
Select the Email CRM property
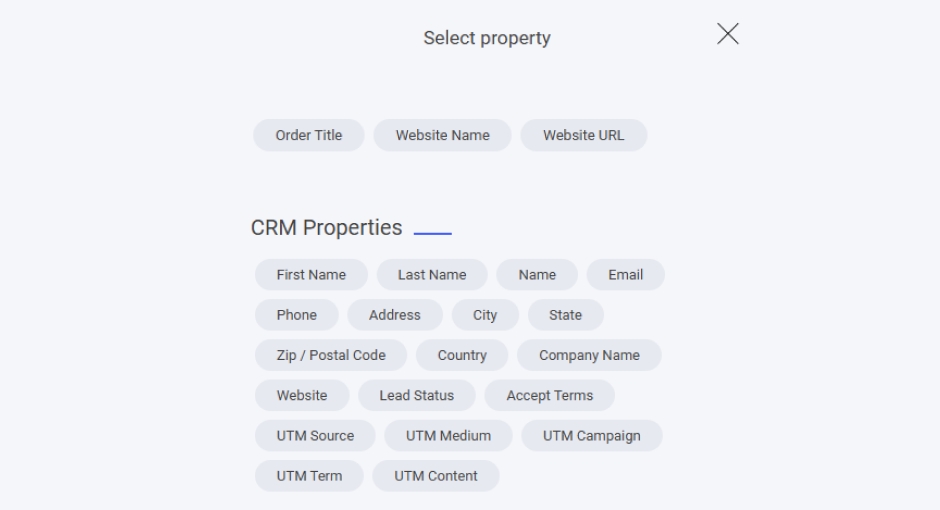[x=625, y=275]
